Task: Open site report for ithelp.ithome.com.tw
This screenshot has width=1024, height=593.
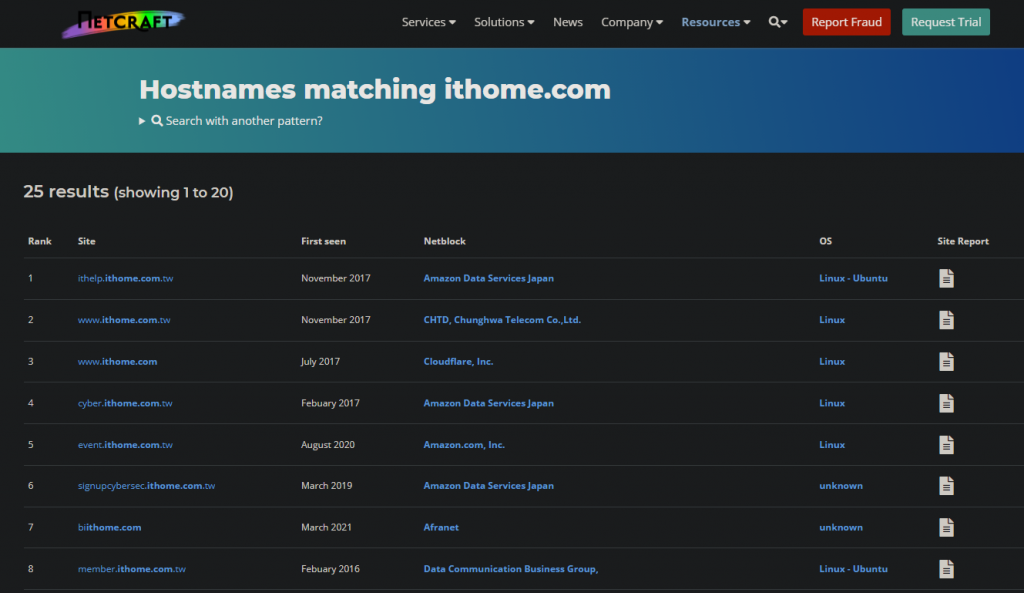Action: [946, 278]
